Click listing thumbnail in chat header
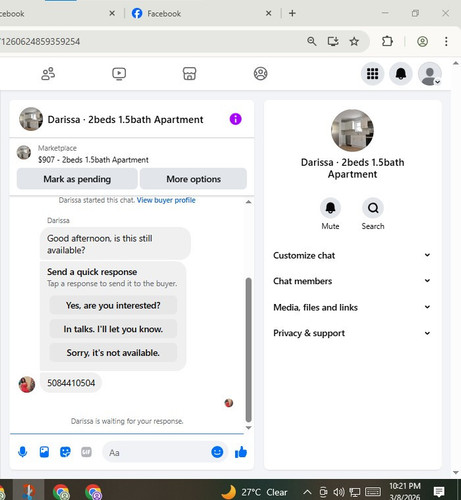461x500 pixels. coord(31,119)
